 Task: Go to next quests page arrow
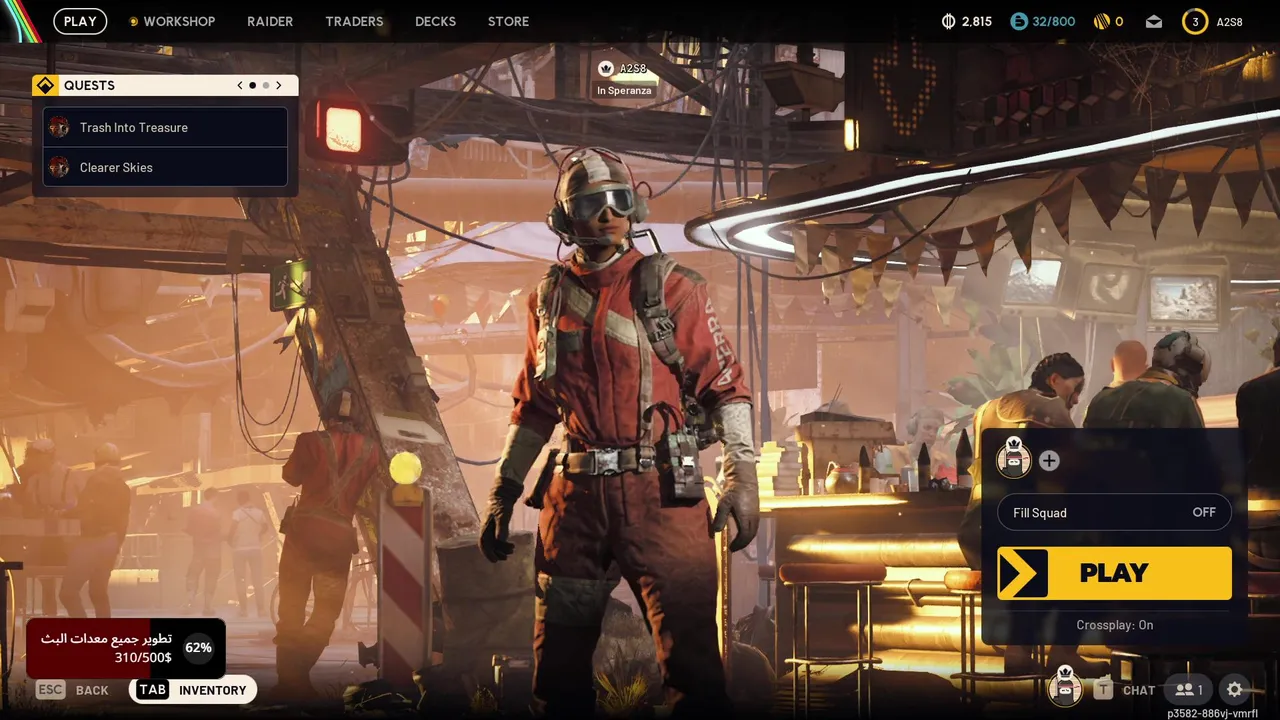click(279, 85)
